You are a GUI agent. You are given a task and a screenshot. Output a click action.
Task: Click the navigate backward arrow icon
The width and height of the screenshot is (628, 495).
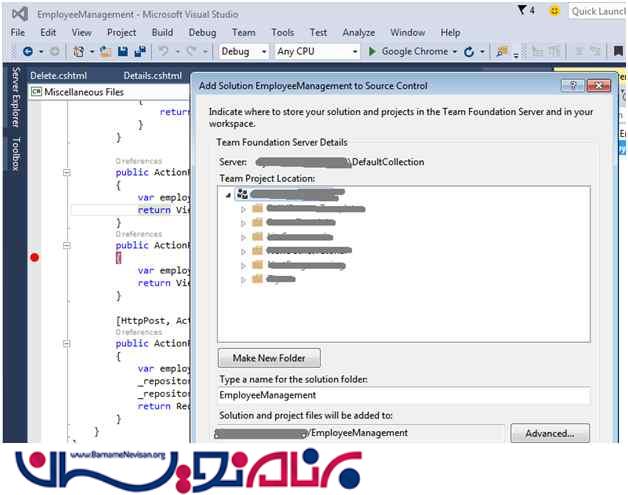(x=27, y=51)
